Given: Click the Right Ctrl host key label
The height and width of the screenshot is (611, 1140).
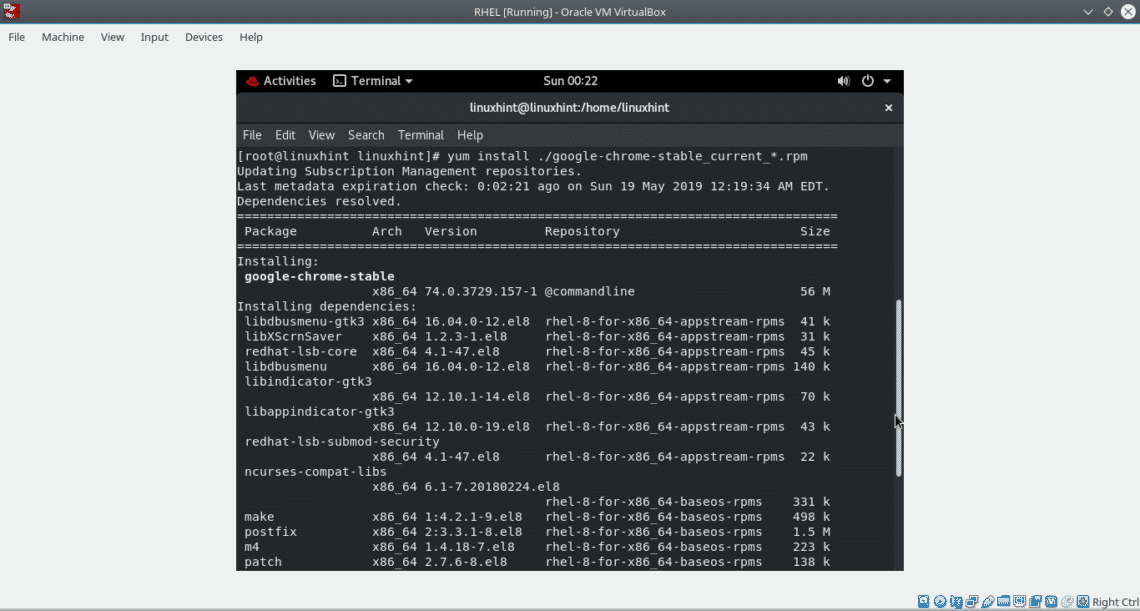Looking at the screenshot, I should [x=1115, y=602].
